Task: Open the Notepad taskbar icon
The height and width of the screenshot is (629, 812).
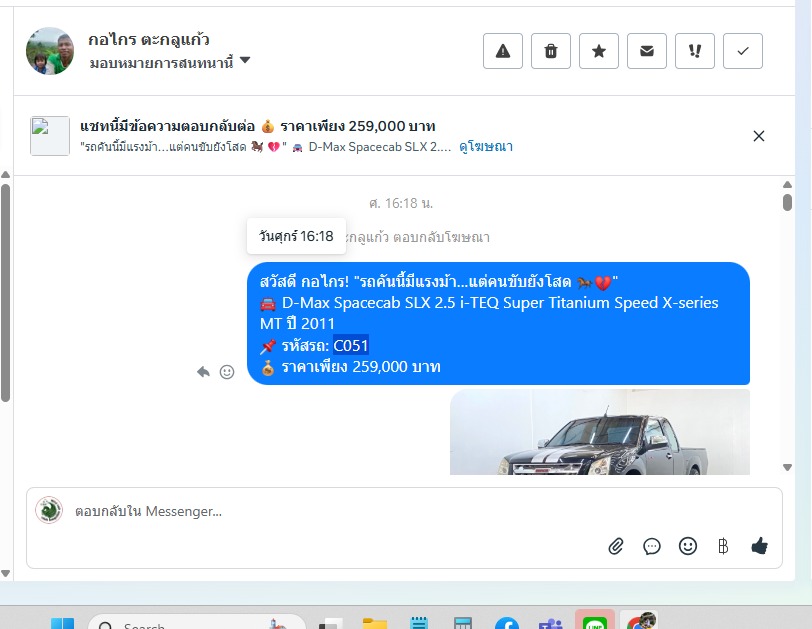Action: pyautogui.click(x=419, y=623)
